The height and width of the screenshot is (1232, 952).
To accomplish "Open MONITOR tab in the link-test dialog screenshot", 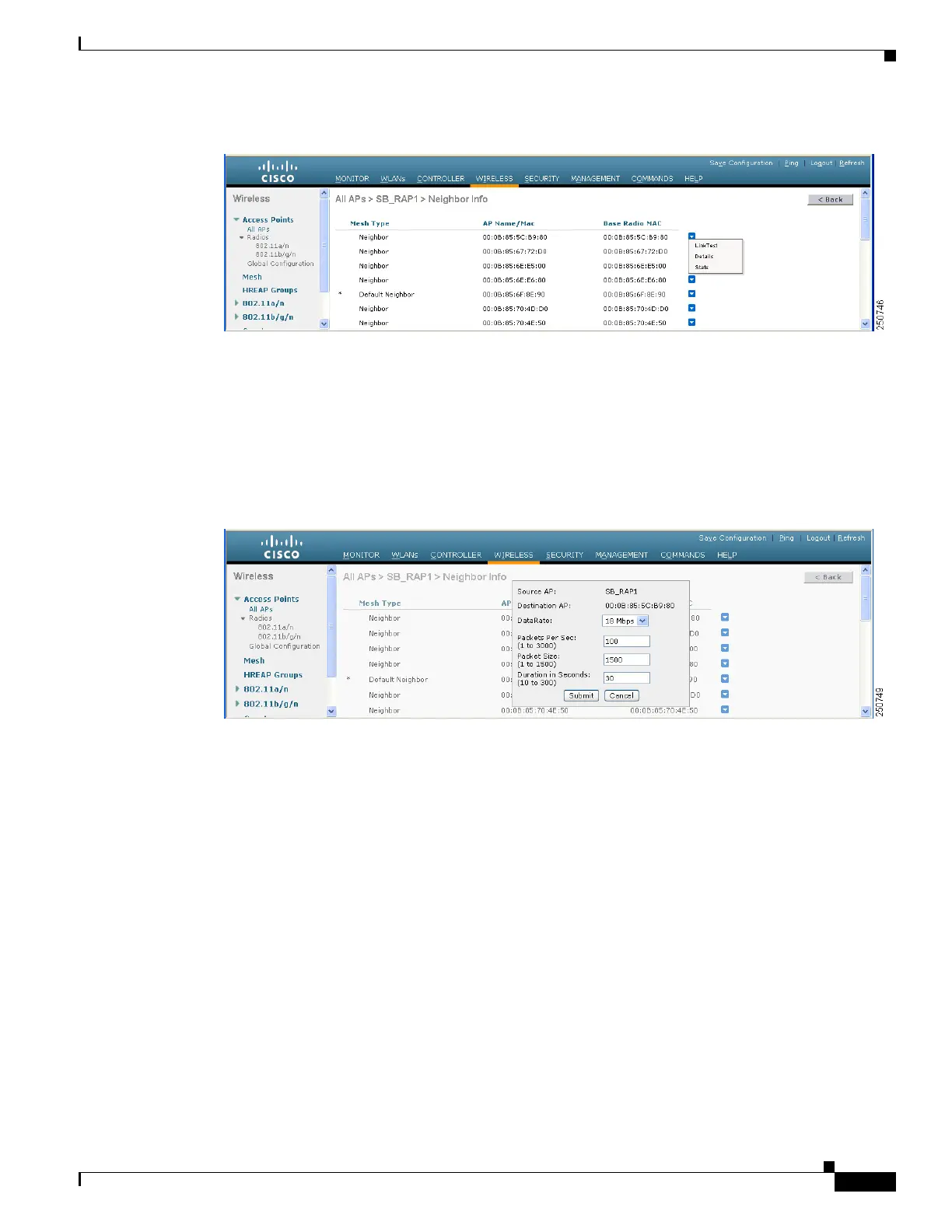I will pos(362,555).
